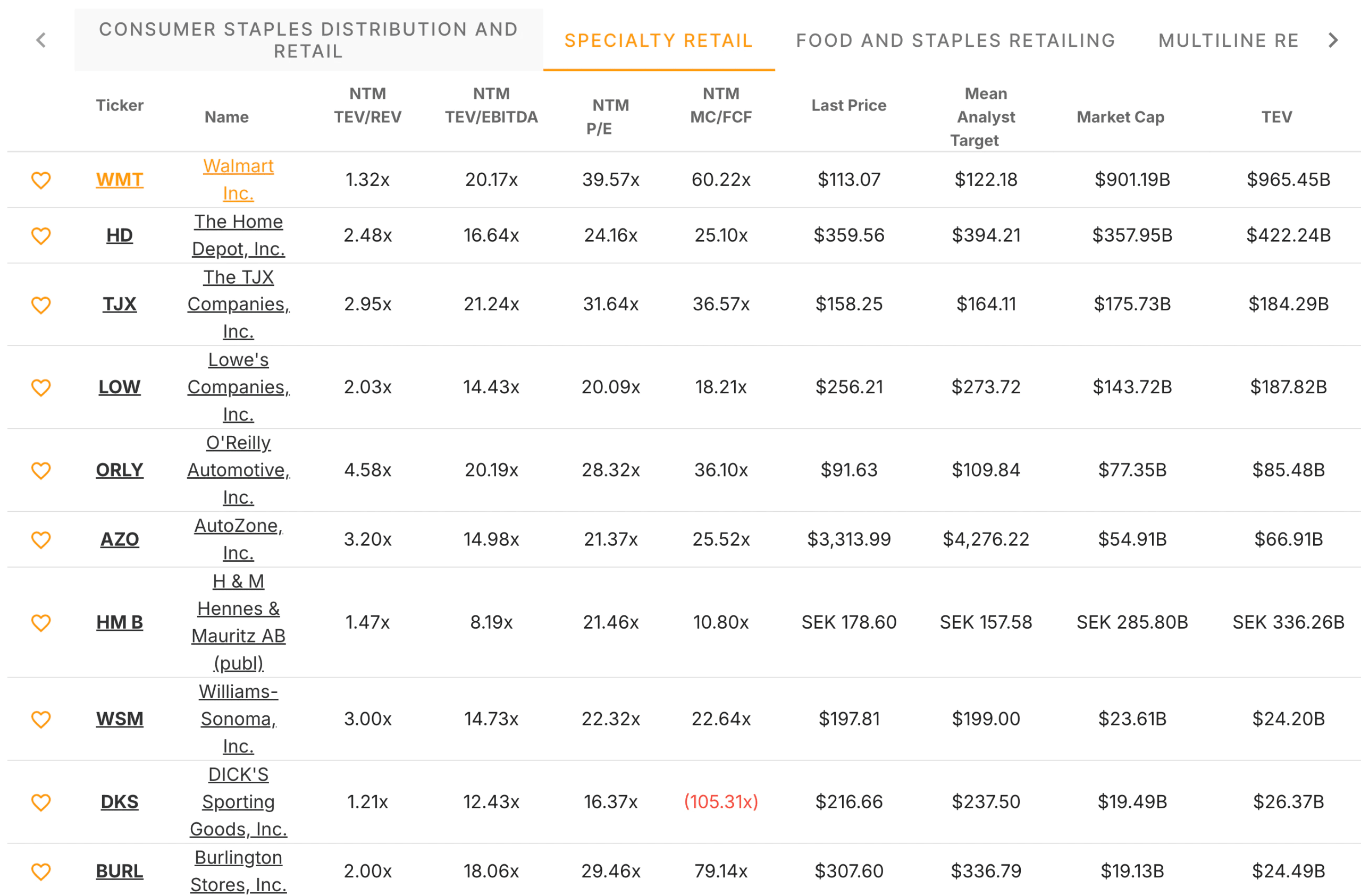The height and width of the screenshot is (896, 1361).
Task: Open Consumer Staples Distribution and Retail tab
Action: (308, 40)
